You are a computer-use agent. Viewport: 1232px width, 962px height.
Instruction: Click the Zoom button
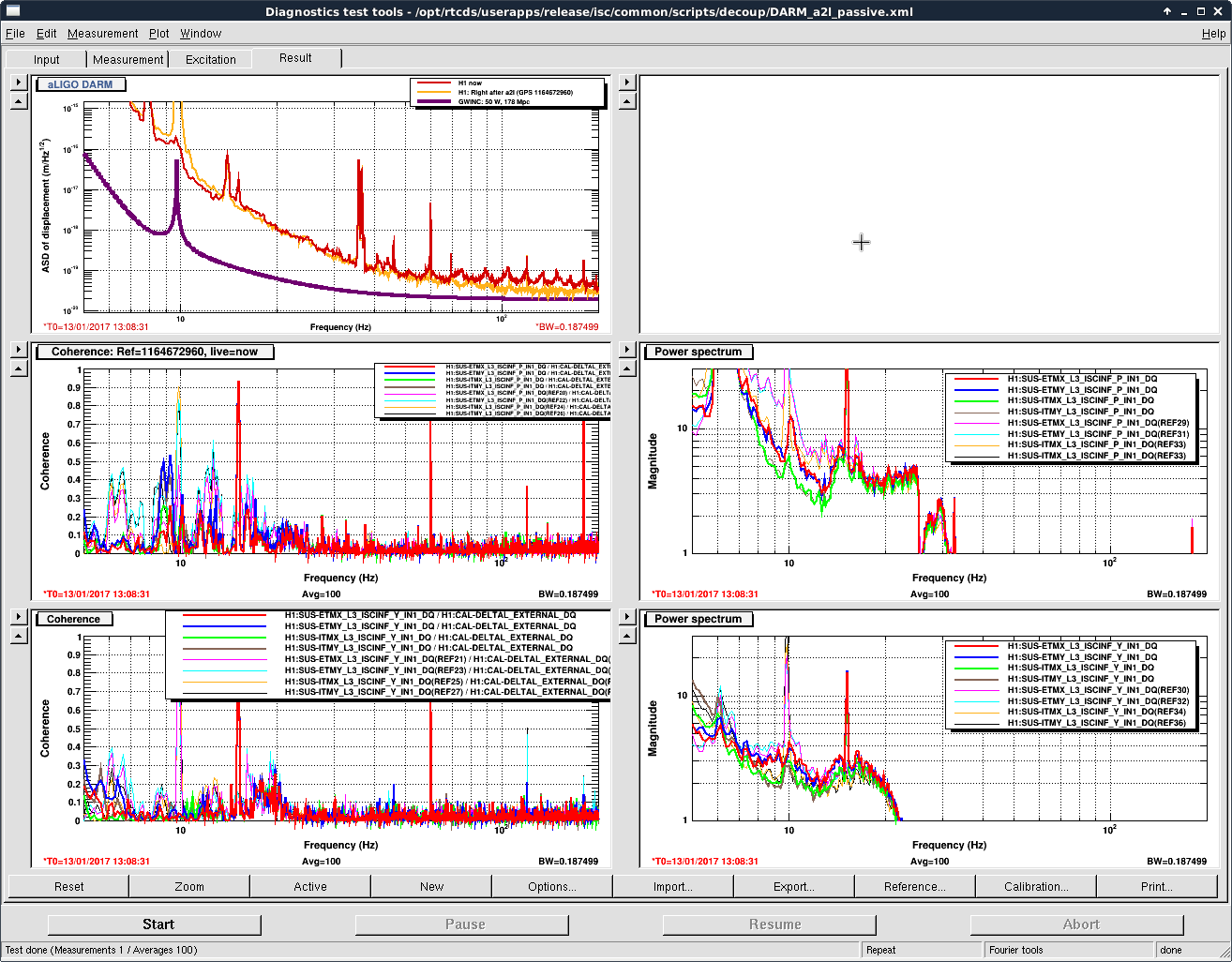pyautogui.click(x=189, y=886)
